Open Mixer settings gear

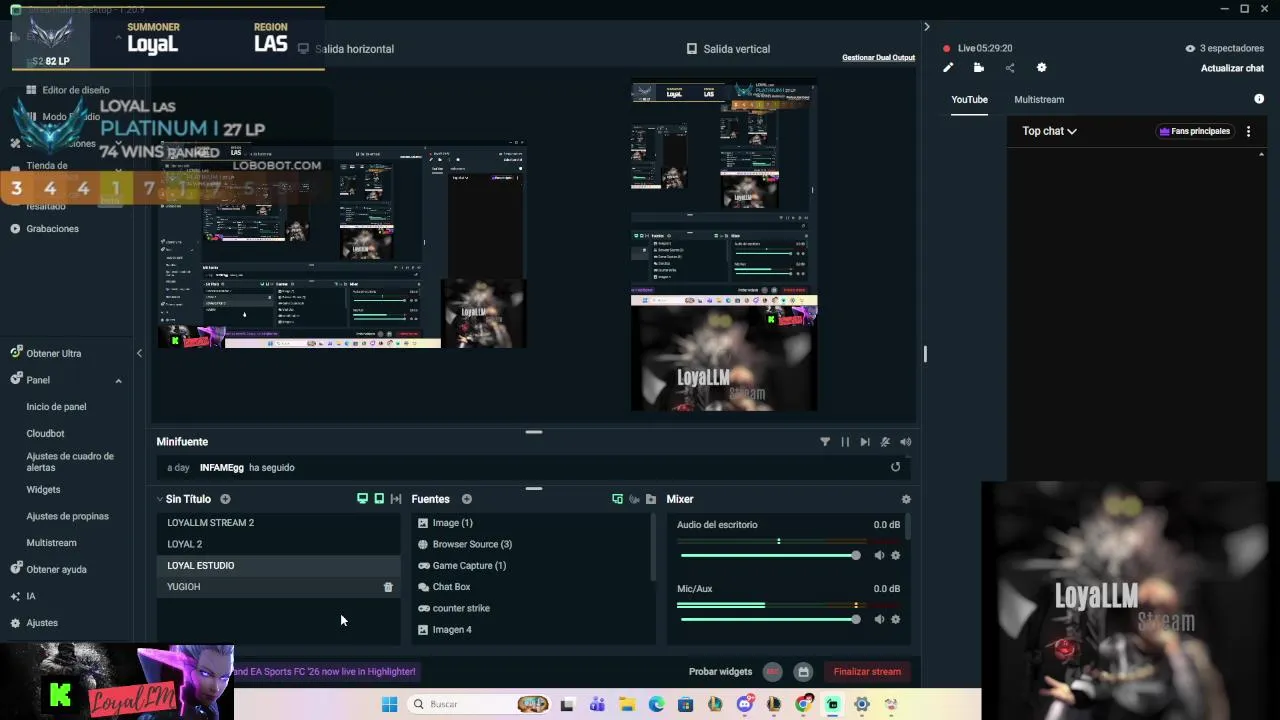pos(906,499)
